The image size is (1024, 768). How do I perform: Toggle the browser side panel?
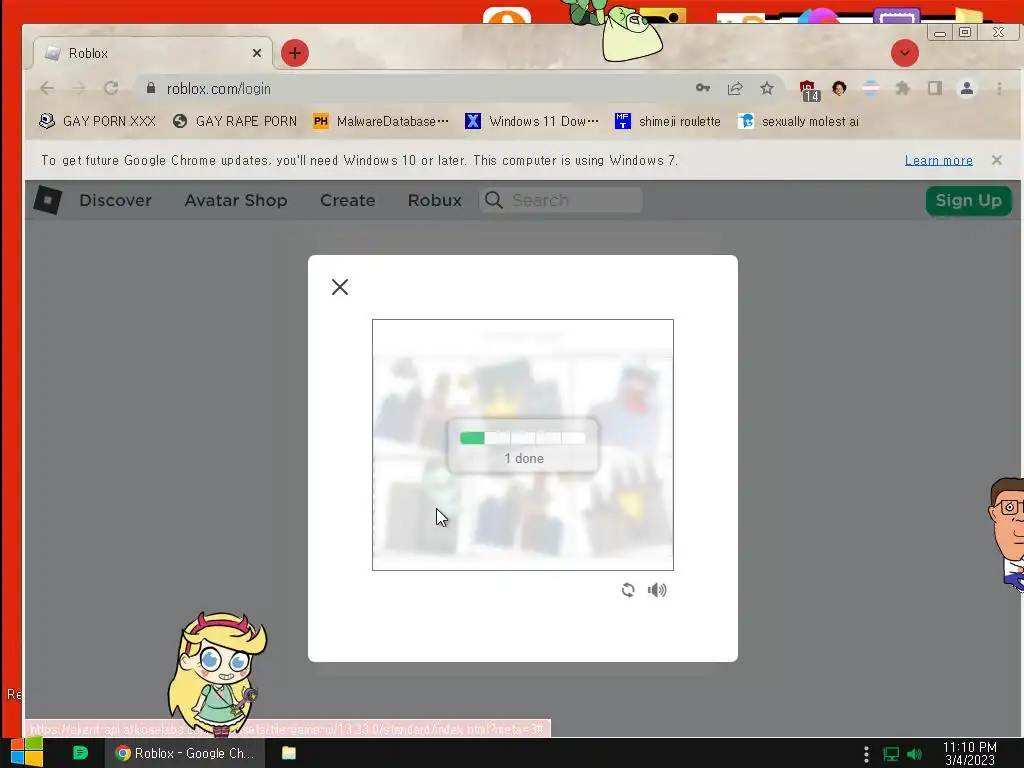tap(935, 88)
